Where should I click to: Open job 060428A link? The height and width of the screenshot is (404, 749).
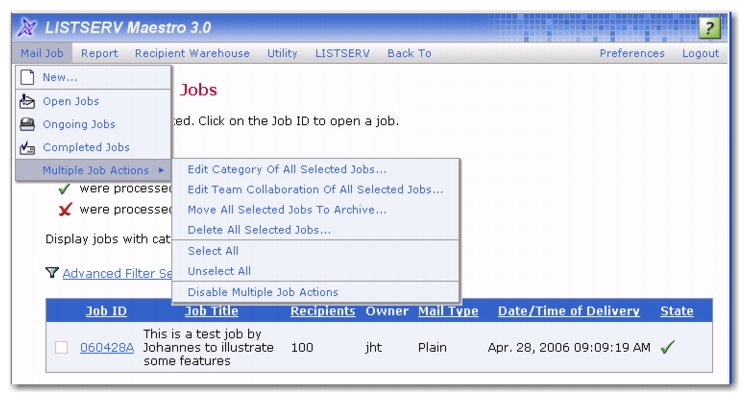tap(107, 348)
